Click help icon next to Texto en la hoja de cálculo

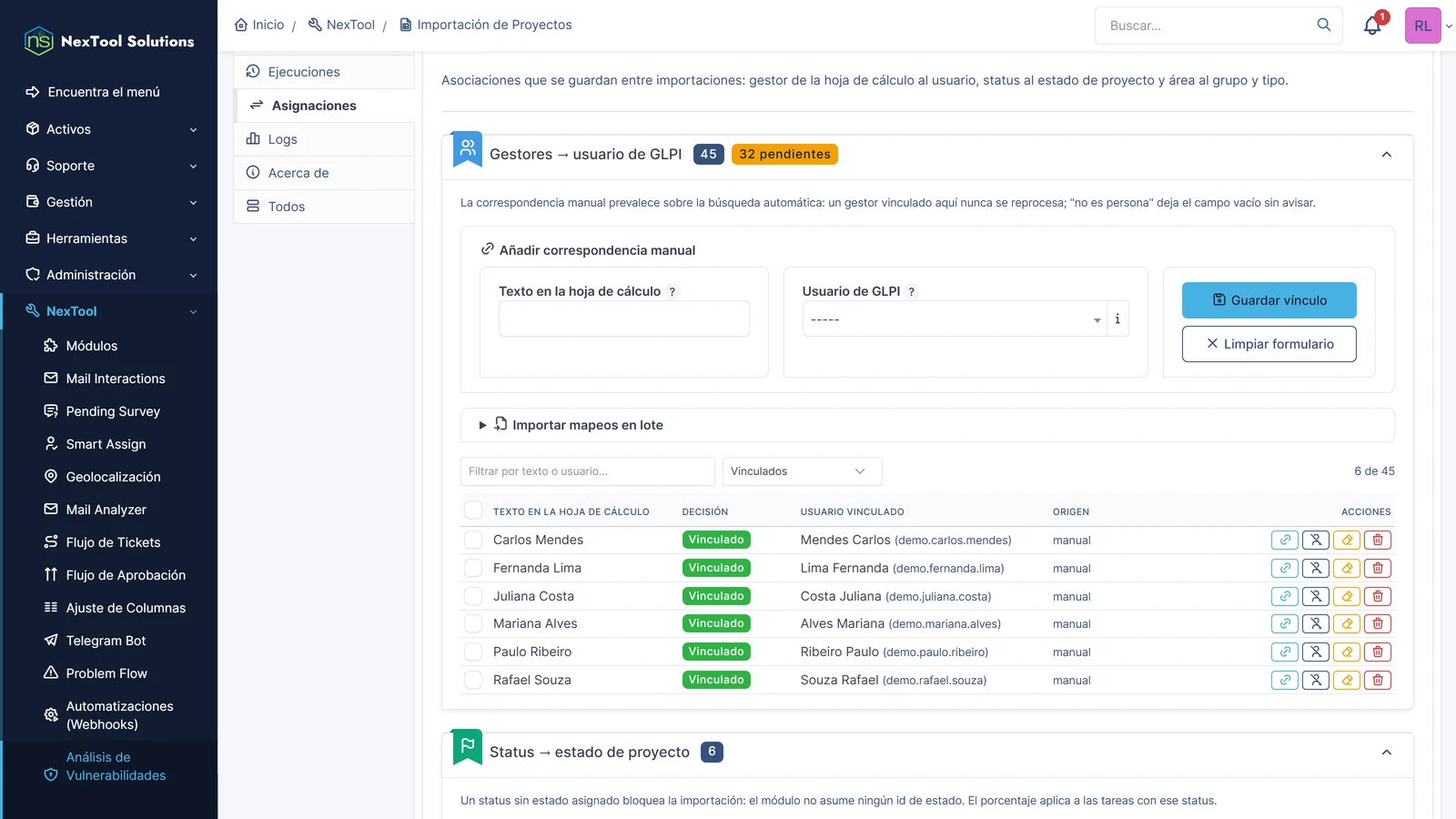[x=672, y=292]
